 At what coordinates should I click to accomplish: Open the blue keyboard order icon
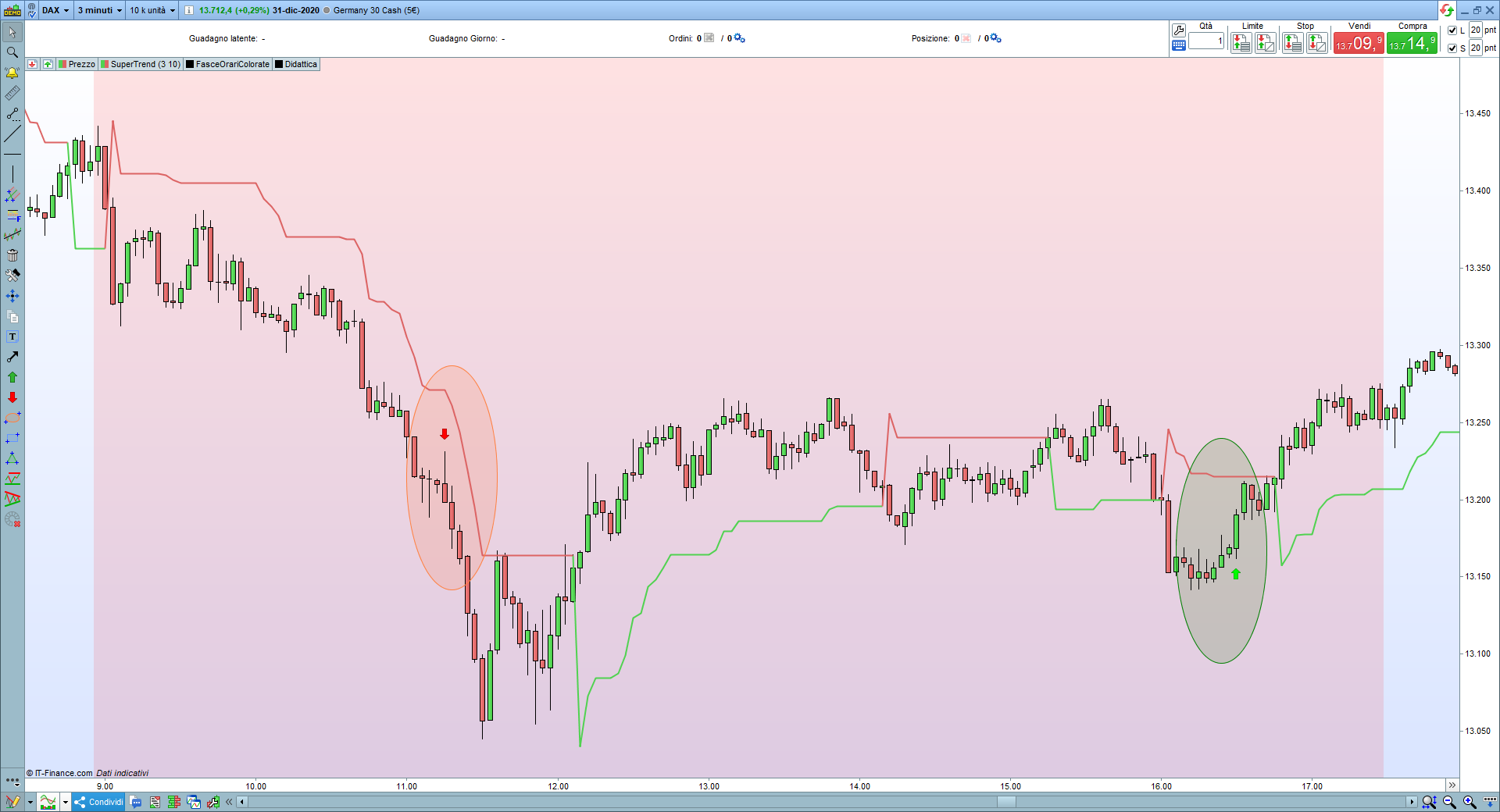pyautogui.click(x=1179, y=45)
